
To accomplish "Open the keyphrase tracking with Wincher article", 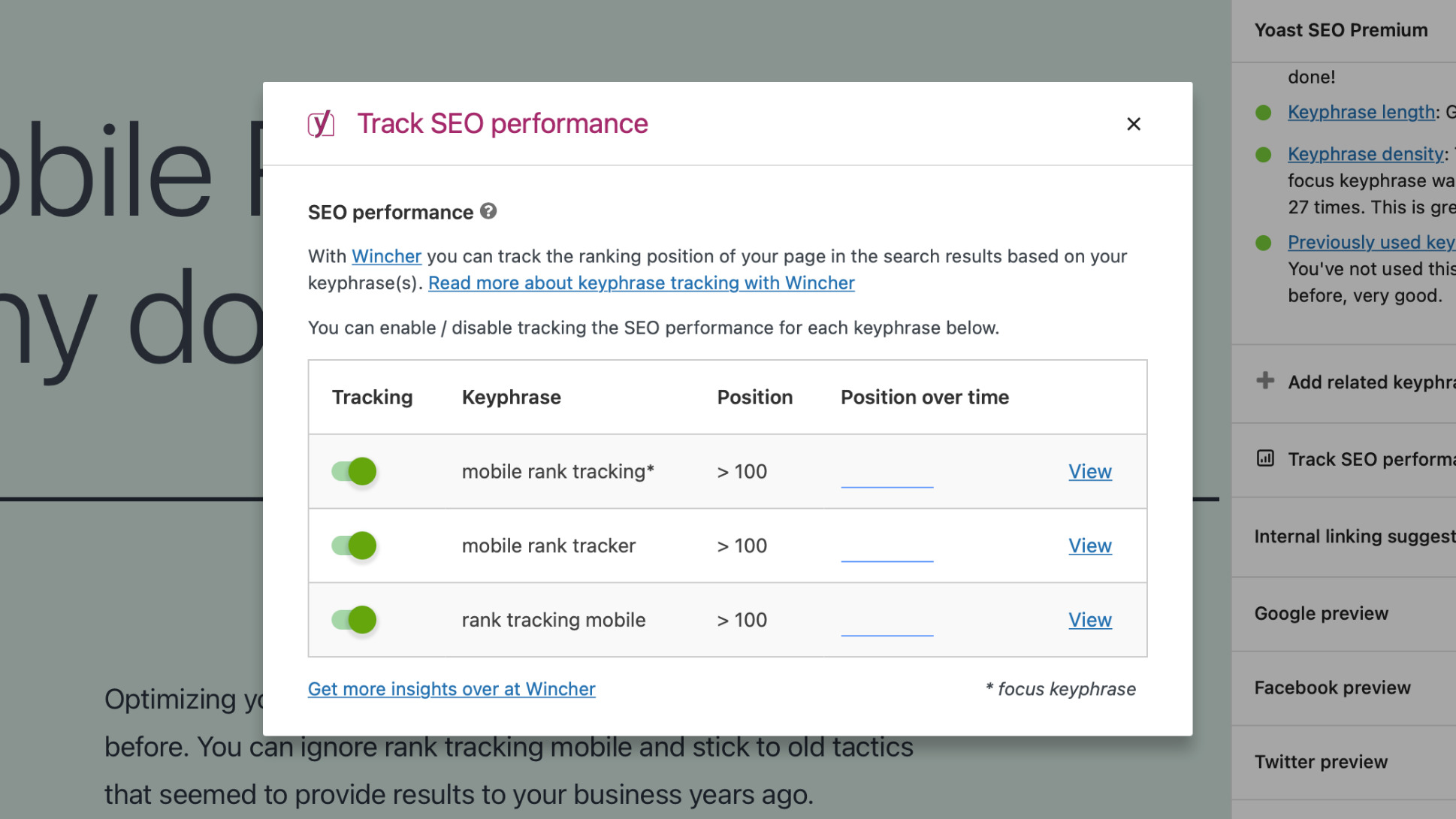I will (641, 283).
